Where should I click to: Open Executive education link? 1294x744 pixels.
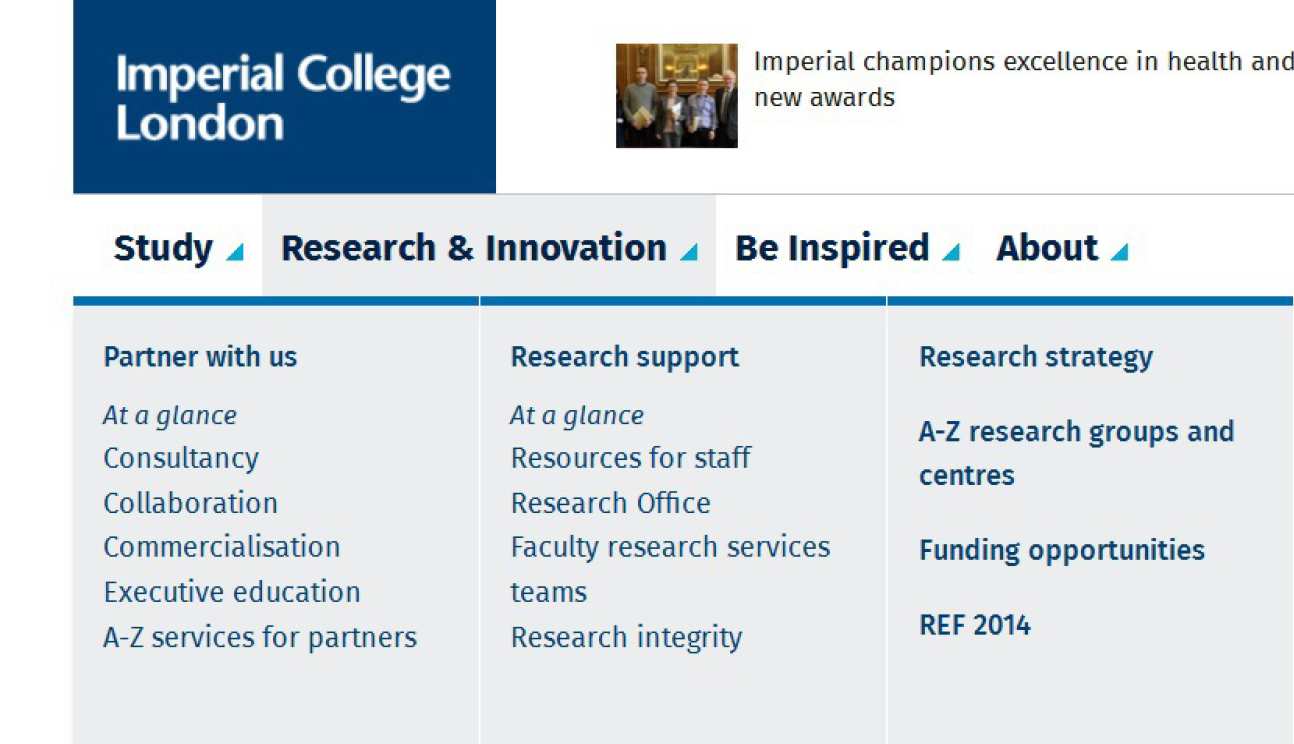click(x=231, y=592)
